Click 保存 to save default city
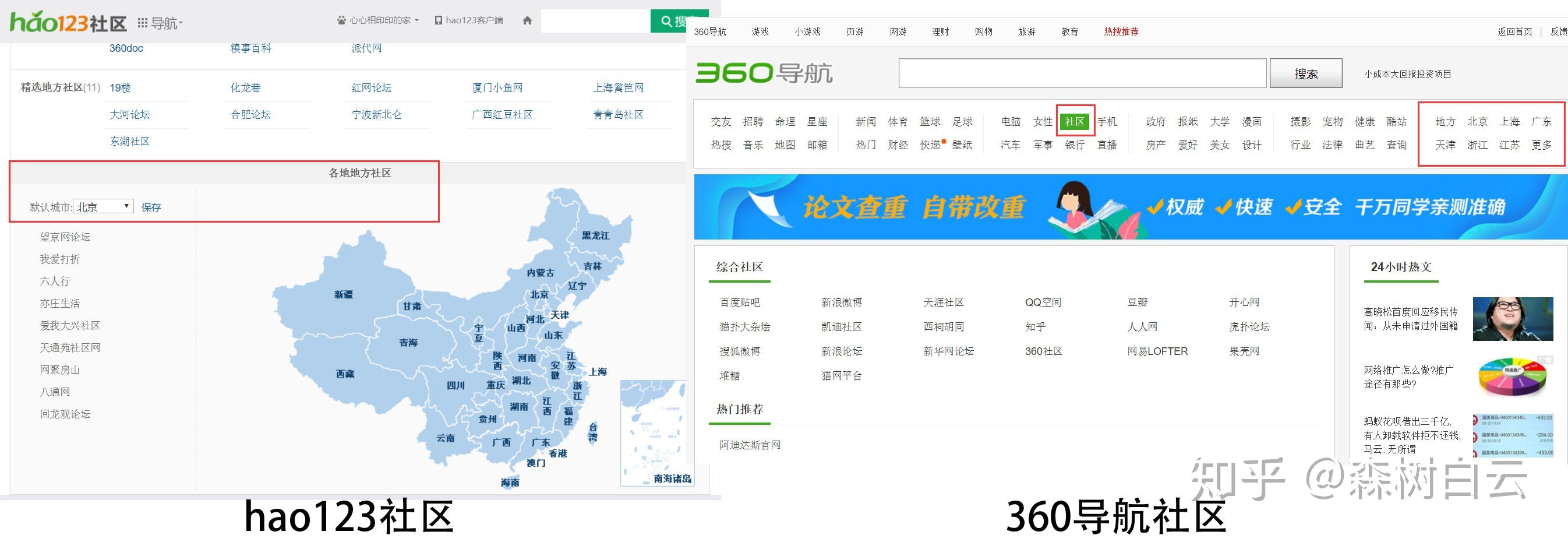Viewport: 1568px width, 542px height. coord(150,206)
